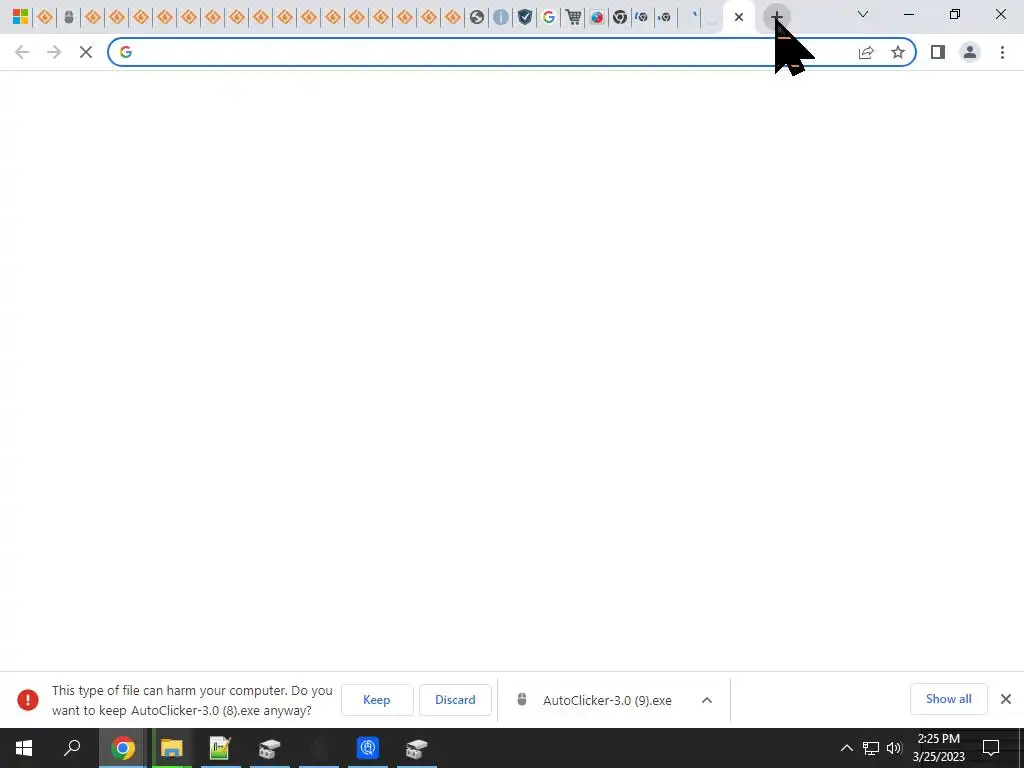Open the tab with the globe favicon
Image resolution: width=1024 pixels, height=768 pixels.
coord(477,17)
